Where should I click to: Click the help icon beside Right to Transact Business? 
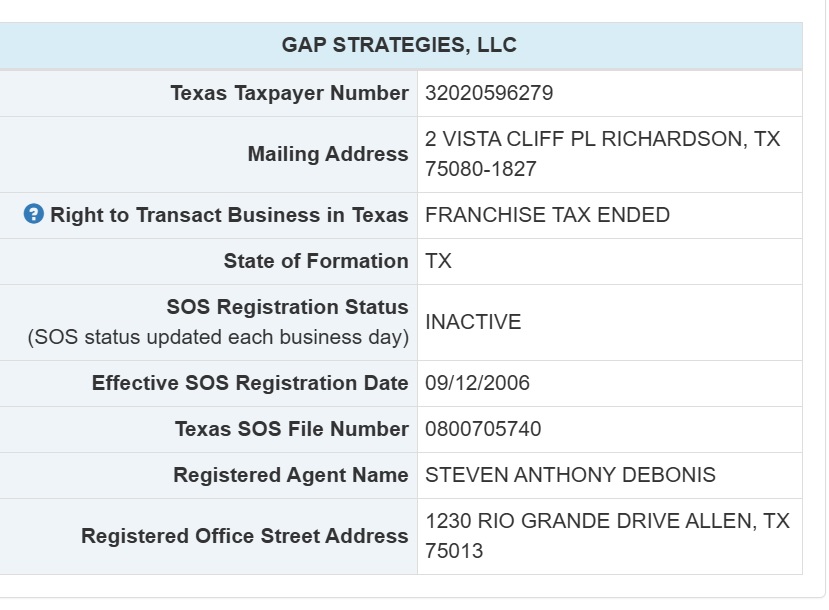33,215
